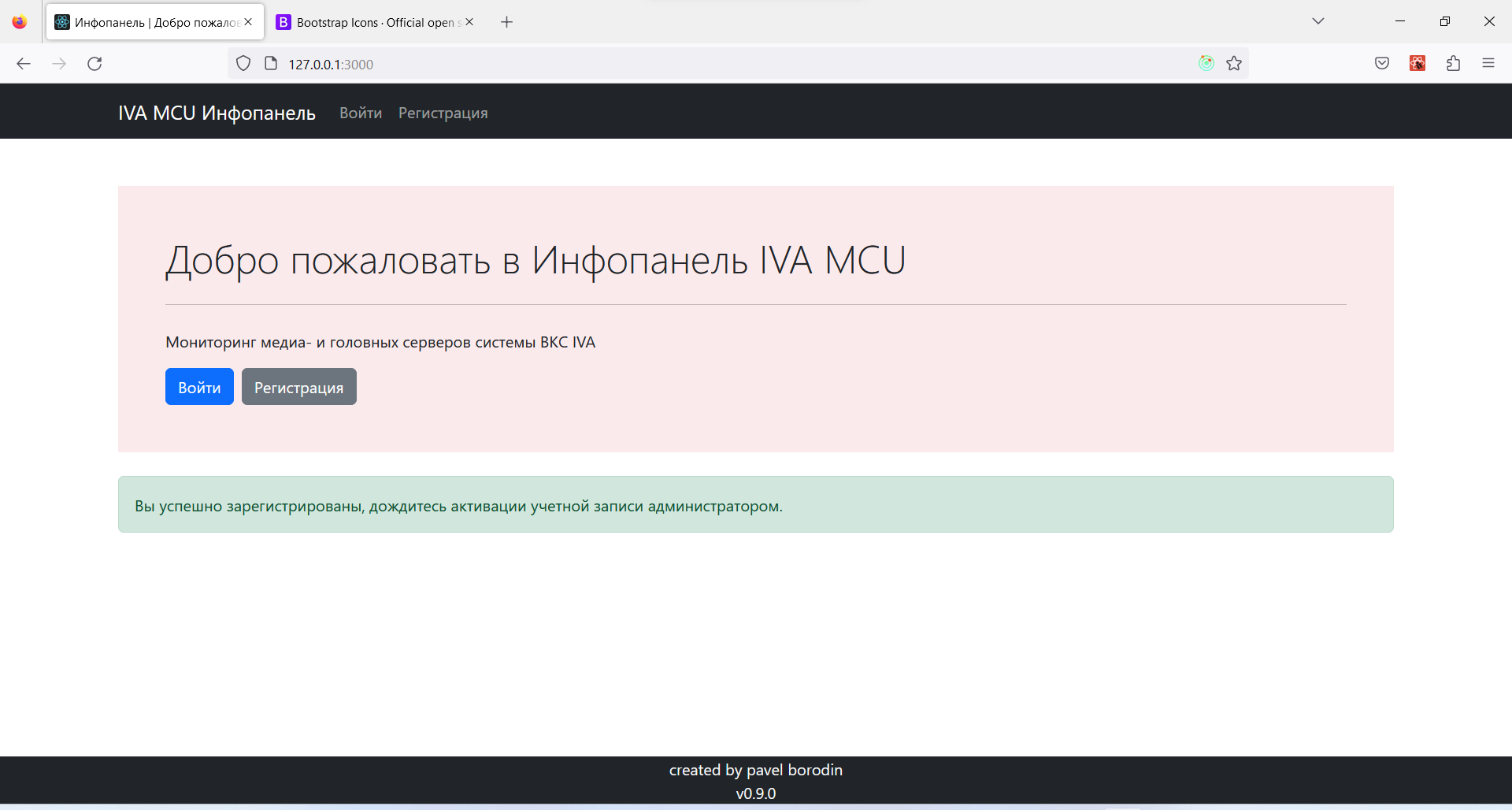Image resolution: width=1512 pixels, height=810 pixels.
Task: Close the Bootstrap Icons tab
Action: click(469, 22)
